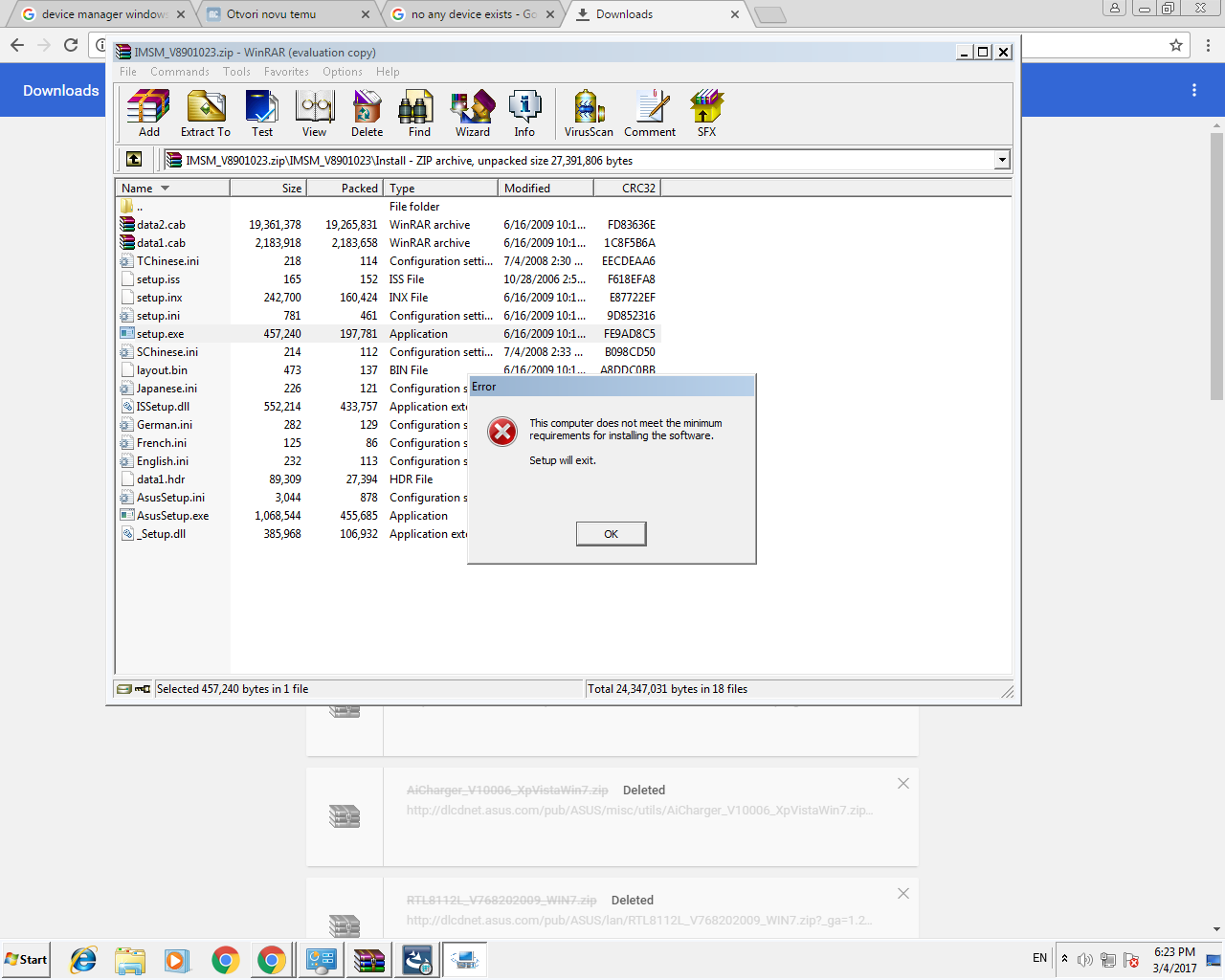The width and height of the screenshot is (1225, 980).
Task: Show archive Info
Action: 524,114
